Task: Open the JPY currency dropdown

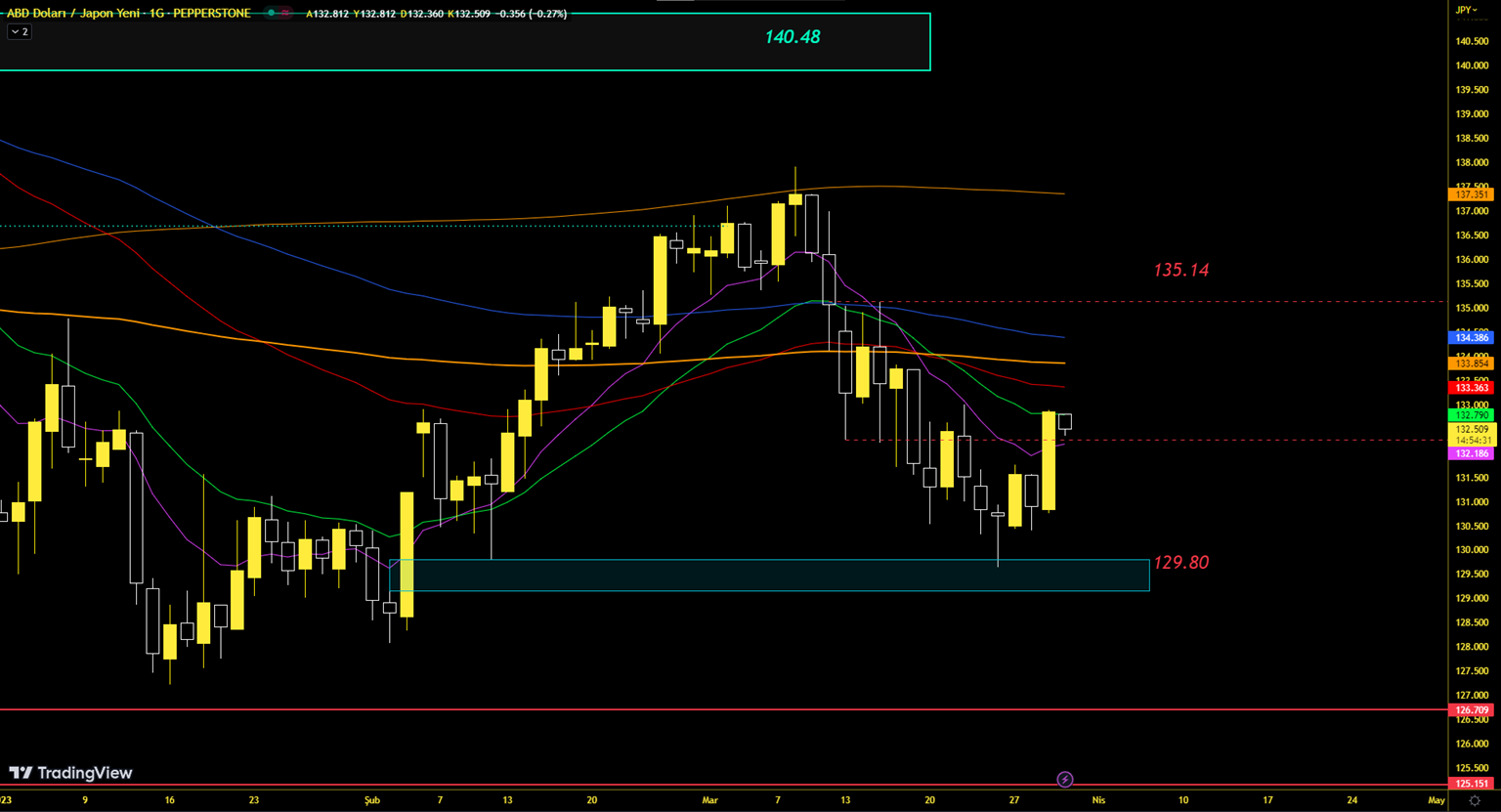Action: click(x=1466, y=10)
